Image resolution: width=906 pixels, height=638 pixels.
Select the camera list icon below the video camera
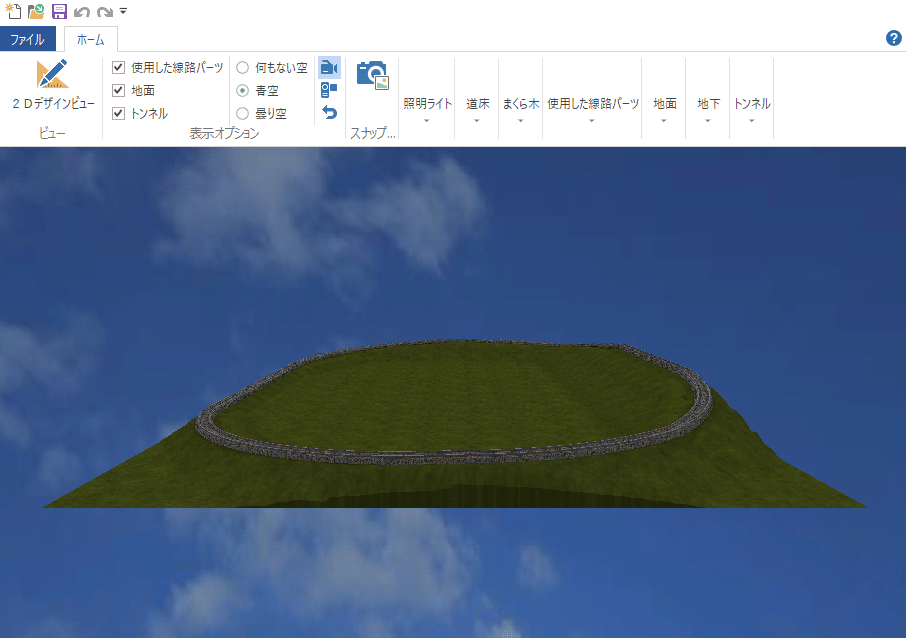pyautogui.click(x=329, y=89)
